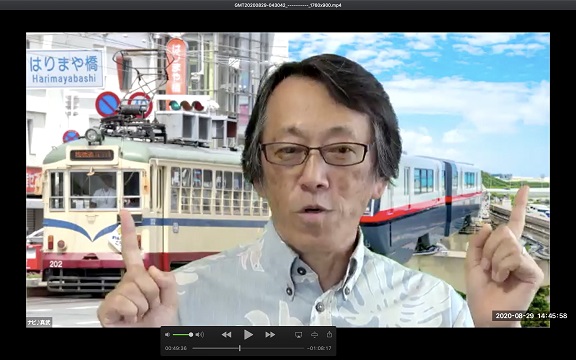
Task: Mute audio with the low-volume speaker icon
Action: tap(167, 335)
